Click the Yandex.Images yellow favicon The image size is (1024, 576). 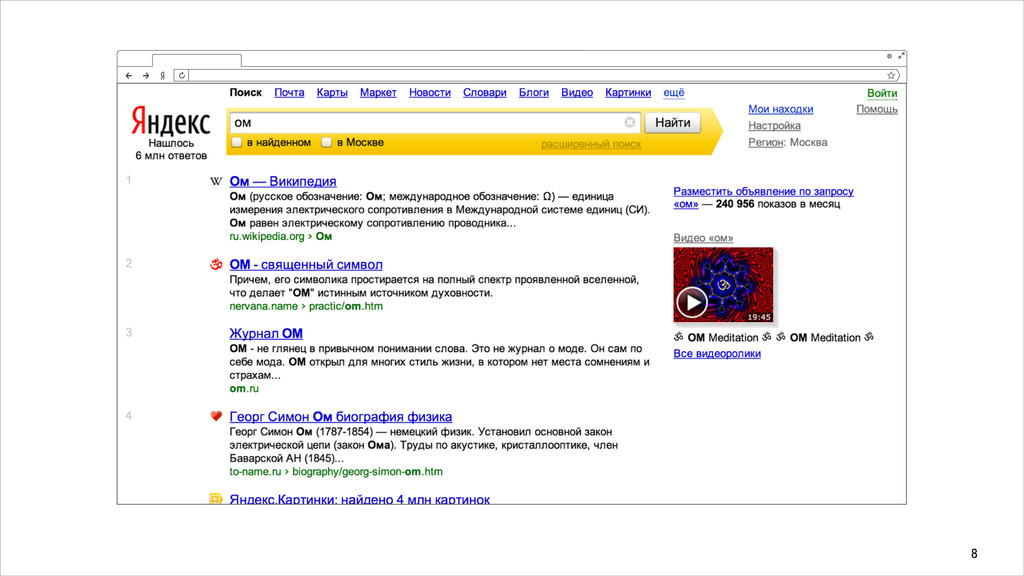coord(216,499)
